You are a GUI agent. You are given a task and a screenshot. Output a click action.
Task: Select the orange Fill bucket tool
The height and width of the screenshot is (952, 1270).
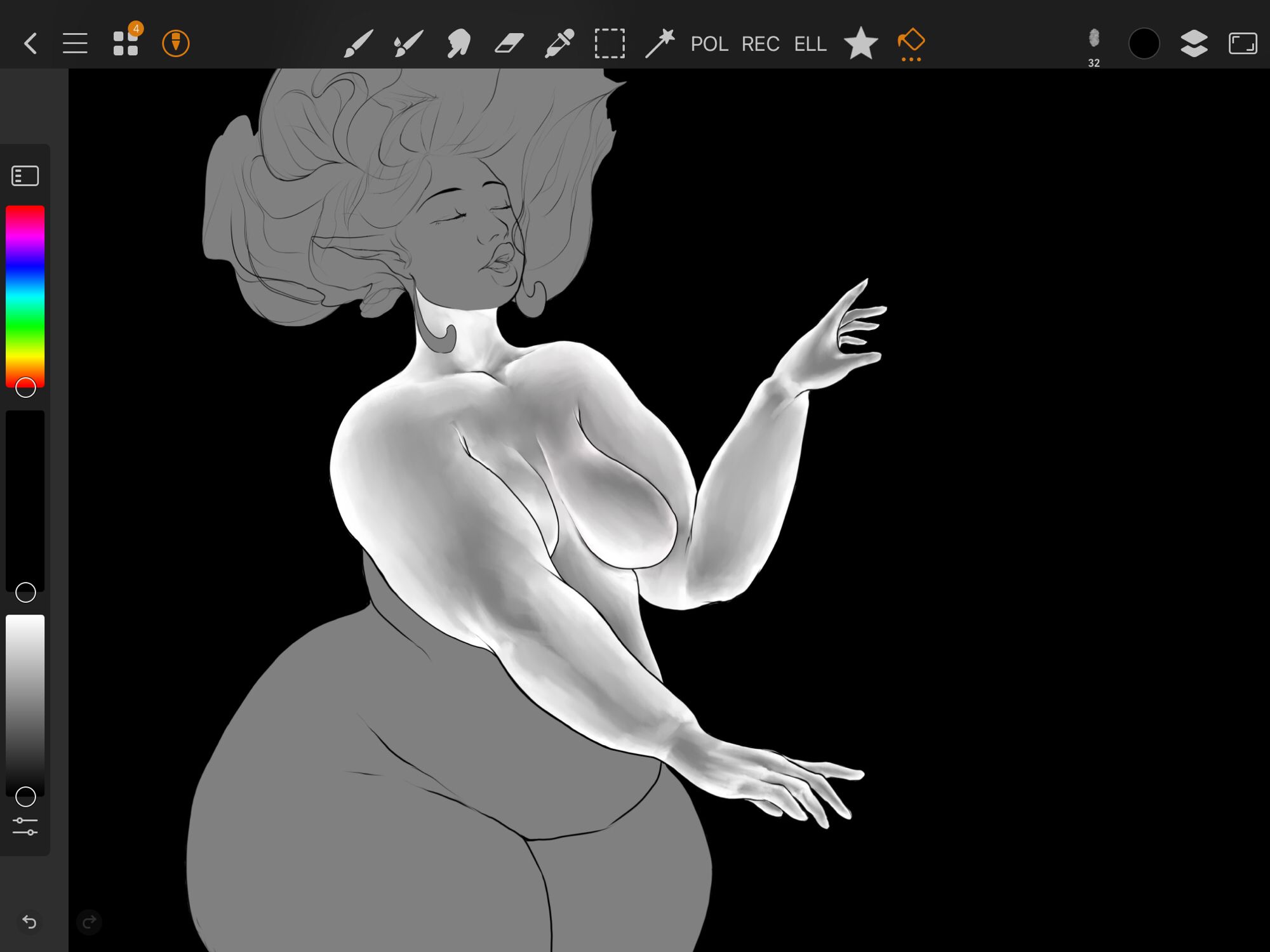[x=911, y=41]
